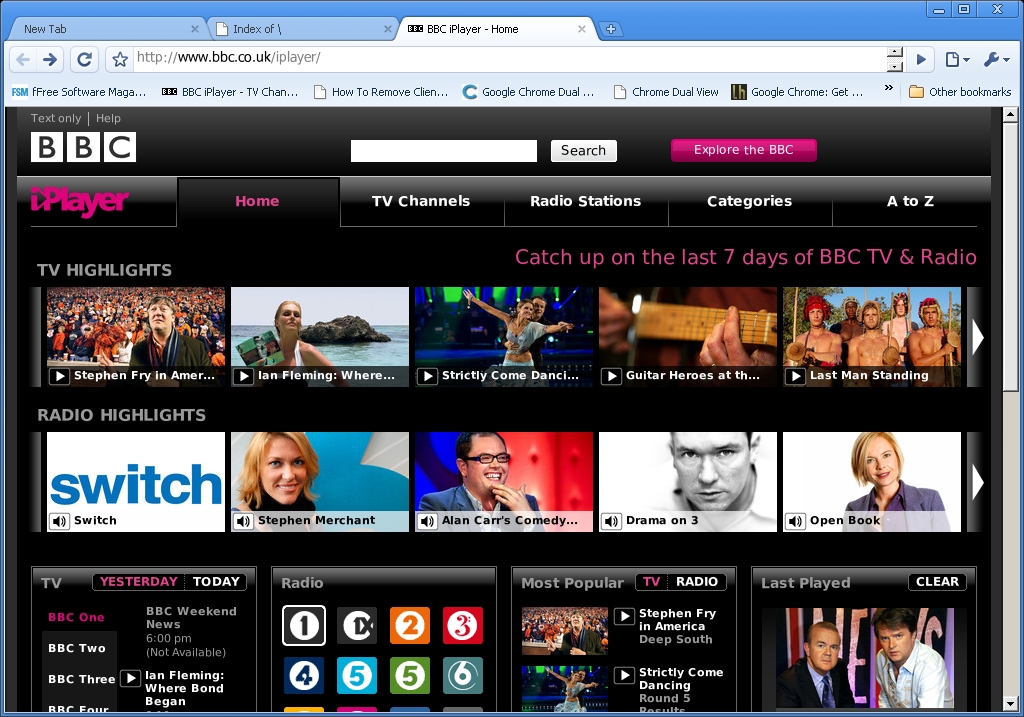Click the speaker icon on Drama on 3
The height and width of the screenshot is (717, 1024).
coord(612,521)
